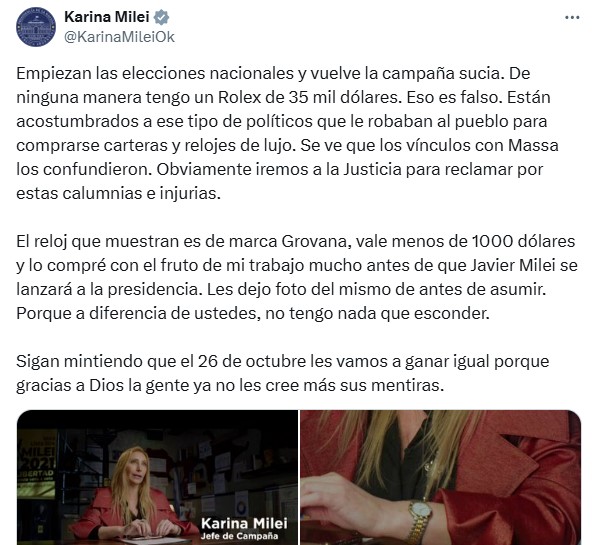Viewport: 592px width, 545px height.
Task: Click the Milei 2021 poster in left photo
Action: click(x=37, y=464)
